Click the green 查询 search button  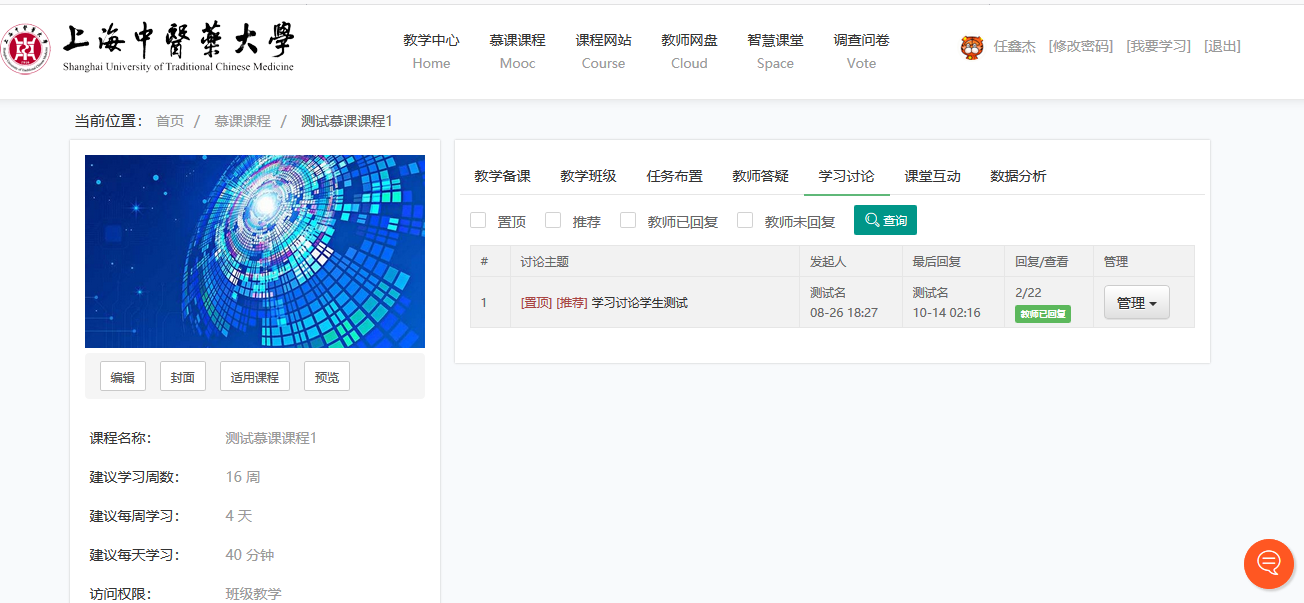(x=885, y=220)
